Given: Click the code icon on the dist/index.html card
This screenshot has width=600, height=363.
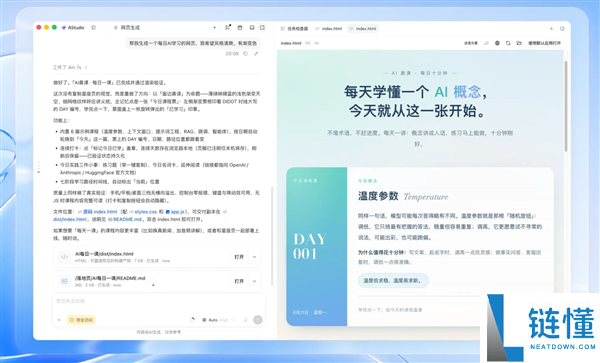Looking at the screenshot, I should point(64,257).
